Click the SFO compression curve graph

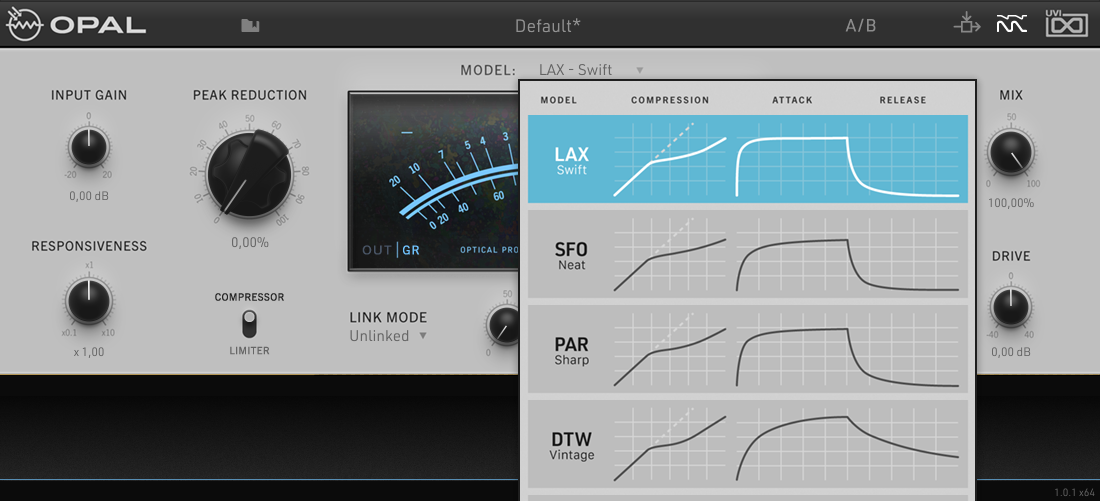tap(670, 254)
